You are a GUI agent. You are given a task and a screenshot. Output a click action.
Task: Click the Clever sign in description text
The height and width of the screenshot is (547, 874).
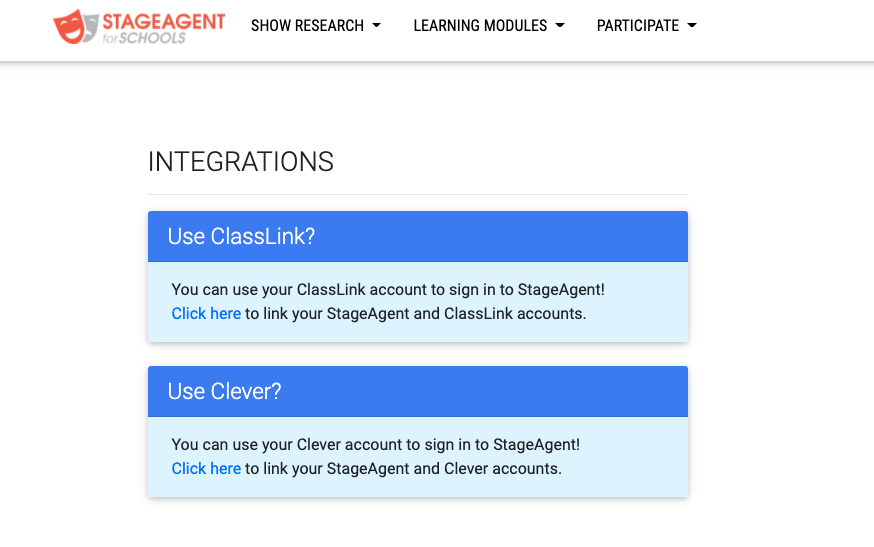click(x=376, y=444)
